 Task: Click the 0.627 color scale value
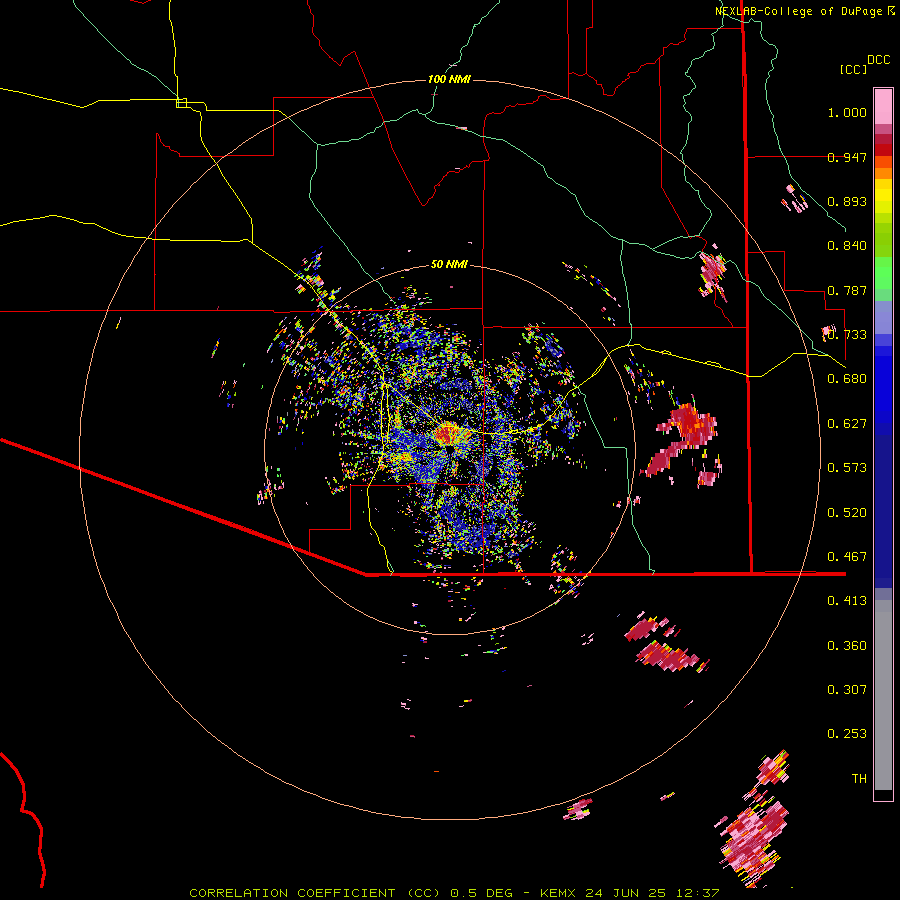click(847, 424)
